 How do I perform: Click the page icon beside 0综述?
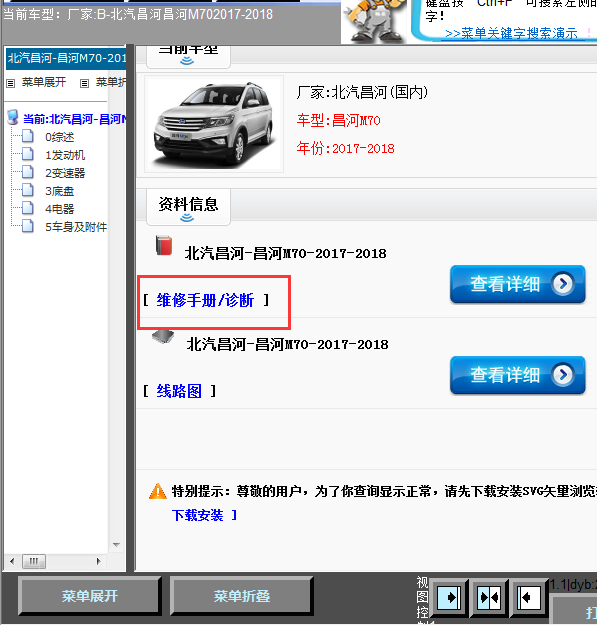click(27, 136)
